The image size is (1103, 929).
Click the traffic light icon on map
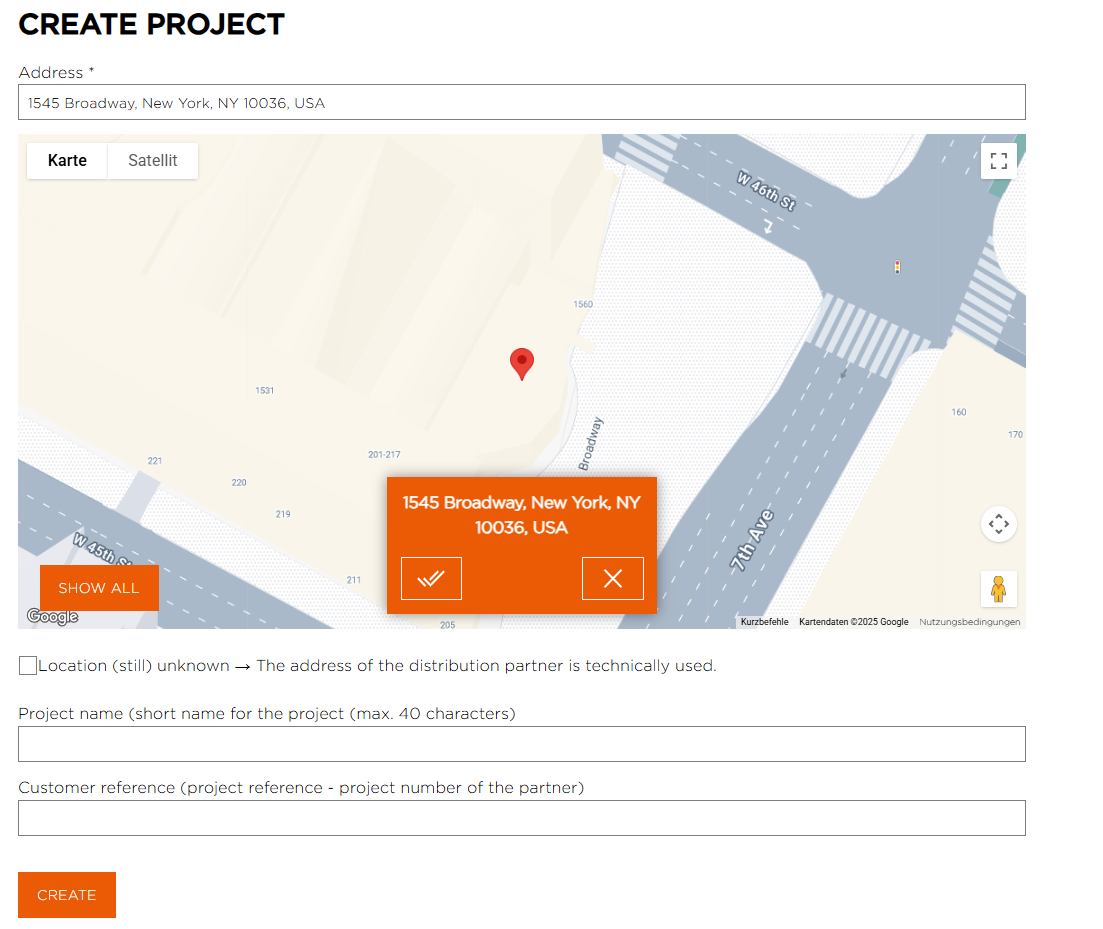coord(897,267)
